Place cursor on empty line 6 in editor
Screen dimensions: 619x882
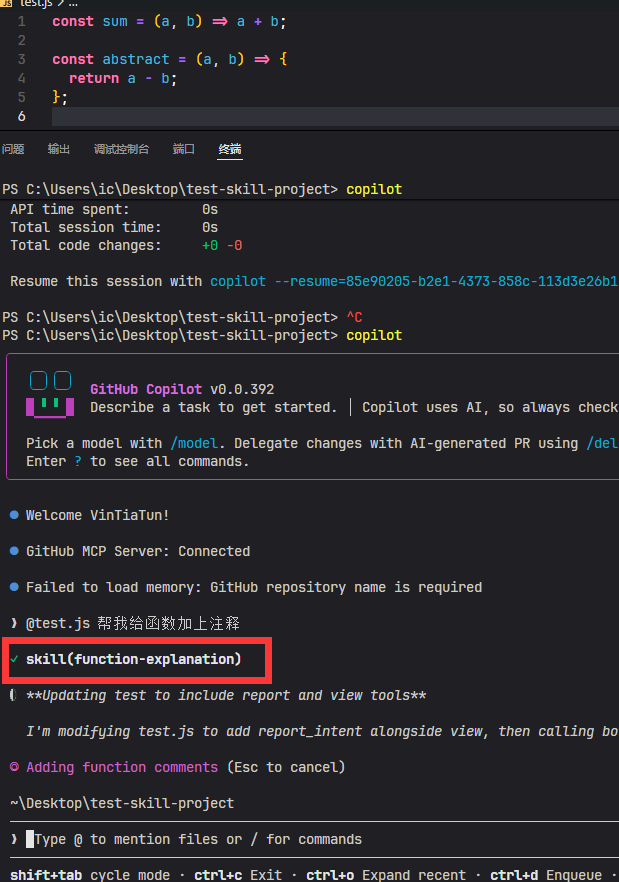pyautogui.click(x=300, y=116)
